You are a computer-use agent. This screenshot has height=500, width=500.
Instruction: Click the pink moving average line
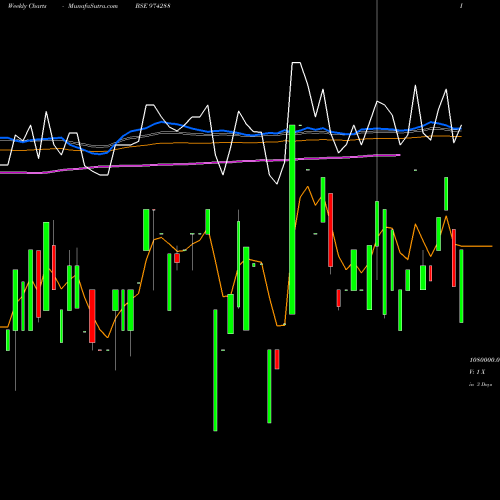pos(200,163)
